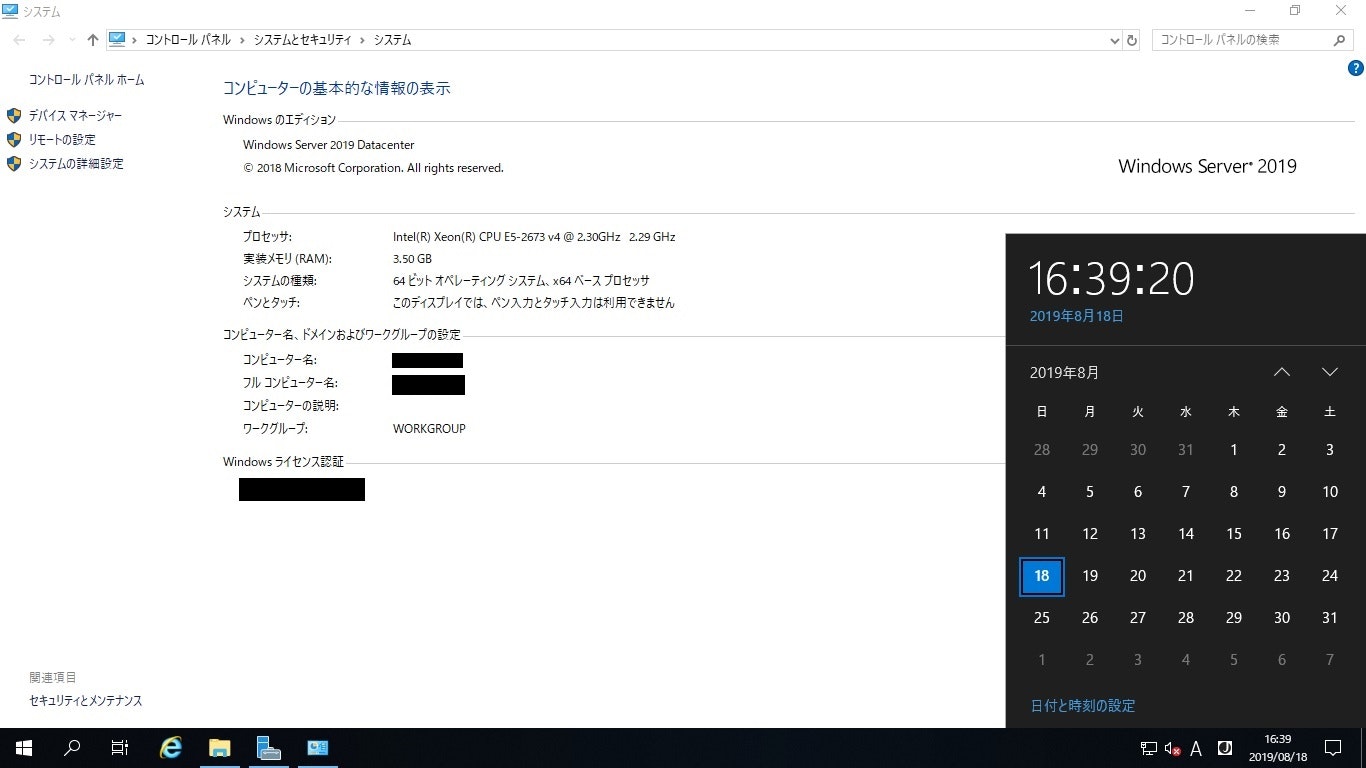Select August 6 in calendar
Screen dimensions: 1366x768
coord(1138,492)
